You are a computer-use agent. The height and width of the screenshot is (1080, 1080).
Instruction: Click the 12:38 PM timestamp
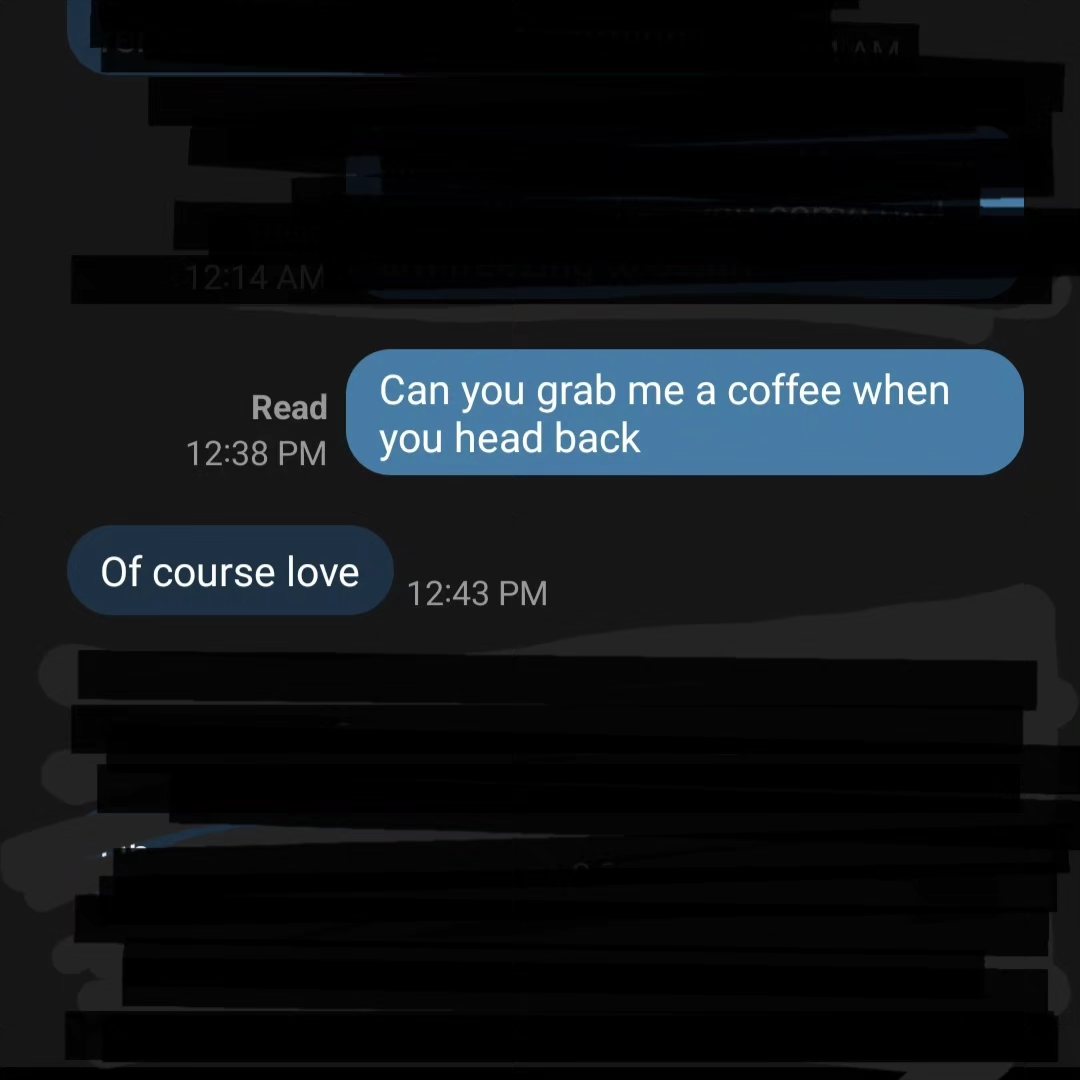click(256, 454)
